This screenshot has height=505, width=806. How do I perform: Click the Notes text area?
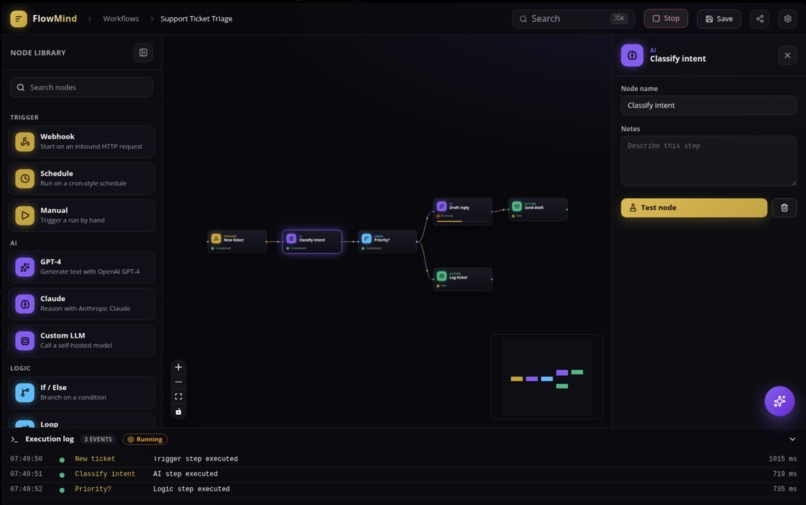[x=708, y=161]
